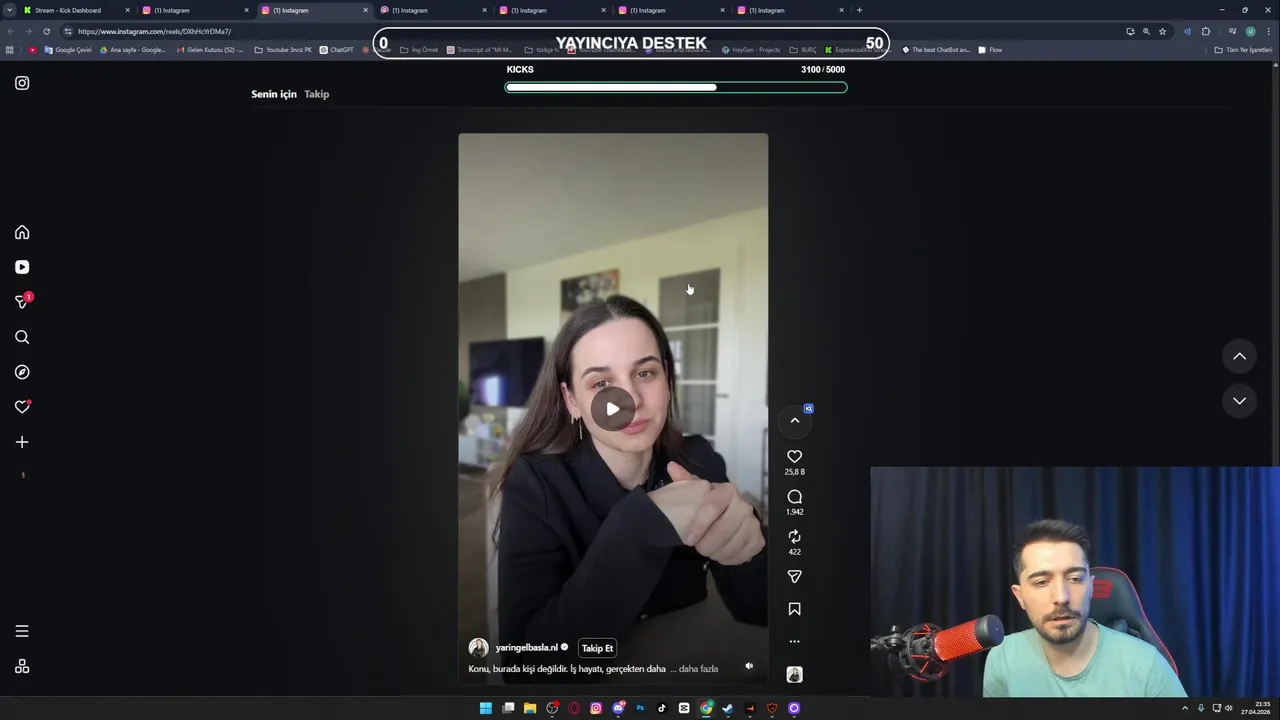The image size is (1280, 720).
Task: Open Photoshop from the taskbar
Action: [640, 708]
